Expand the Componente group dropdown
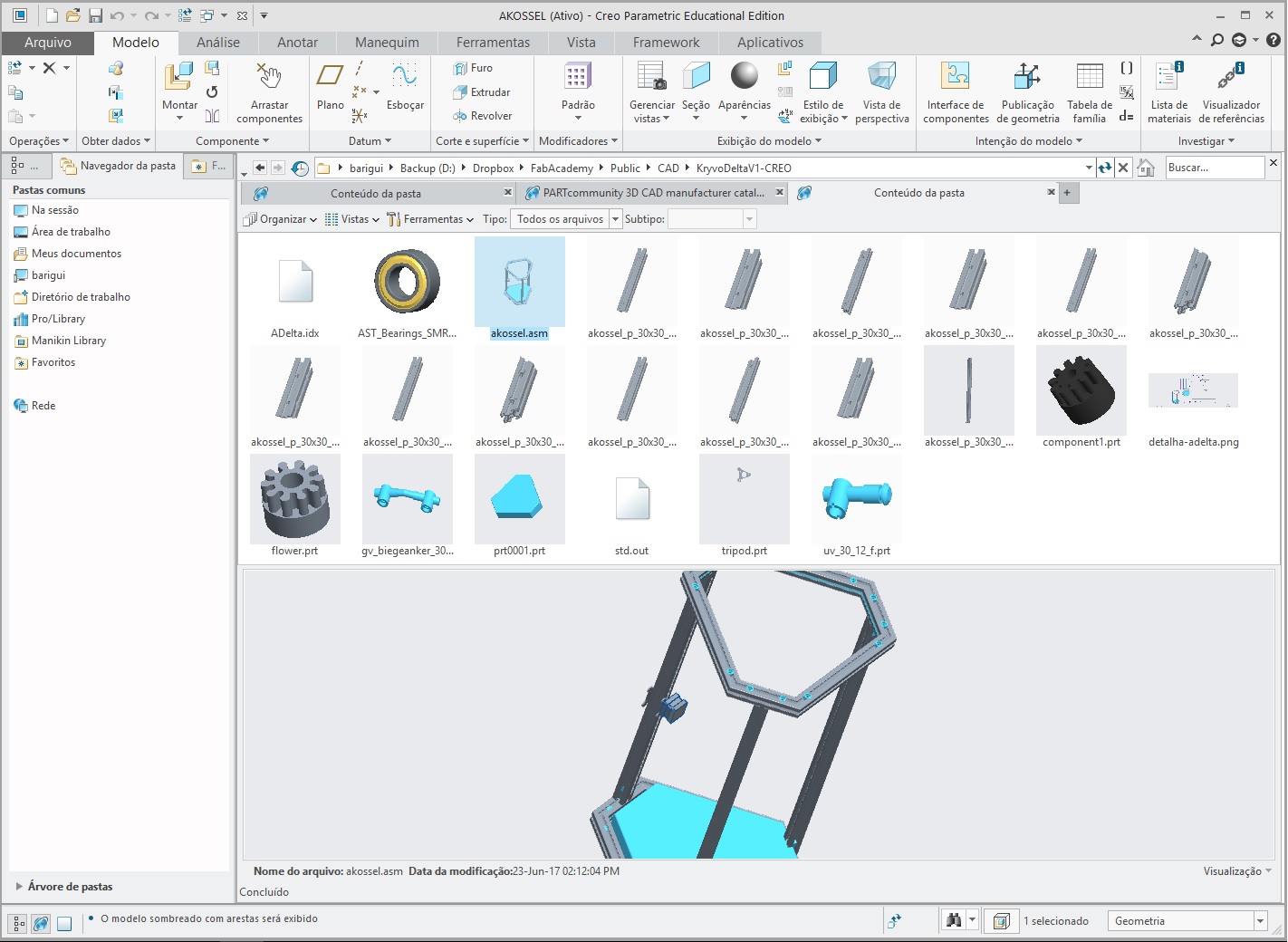This screenshot has width=1288, height=942. click(x=233, y=141)
